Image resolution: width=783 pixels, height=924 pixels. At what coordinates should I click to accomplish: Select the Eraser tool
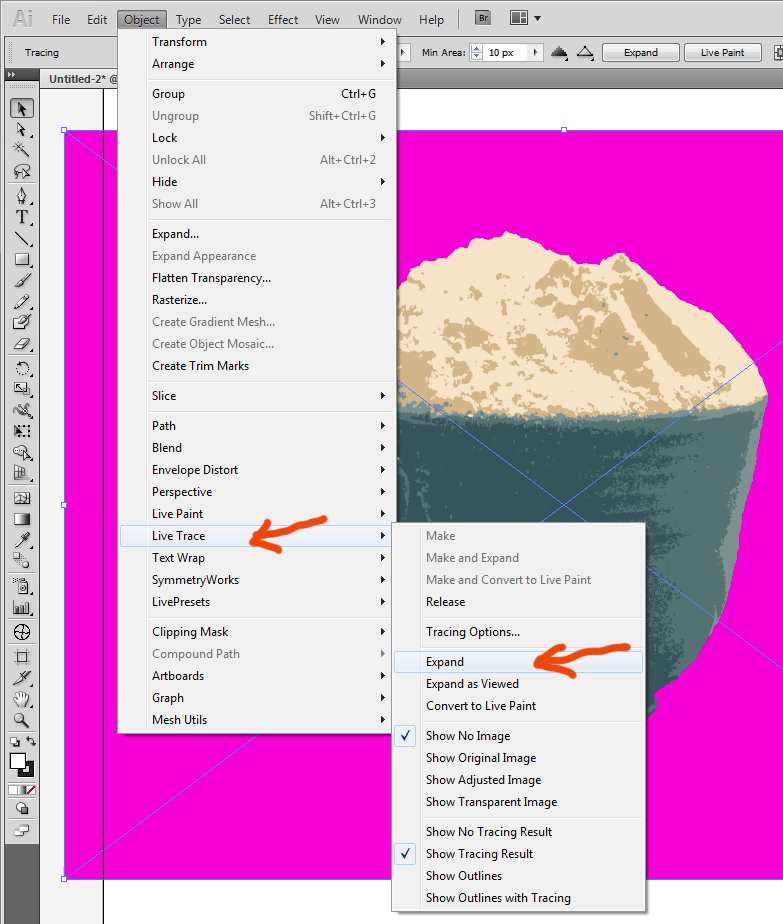pos(21,344)
